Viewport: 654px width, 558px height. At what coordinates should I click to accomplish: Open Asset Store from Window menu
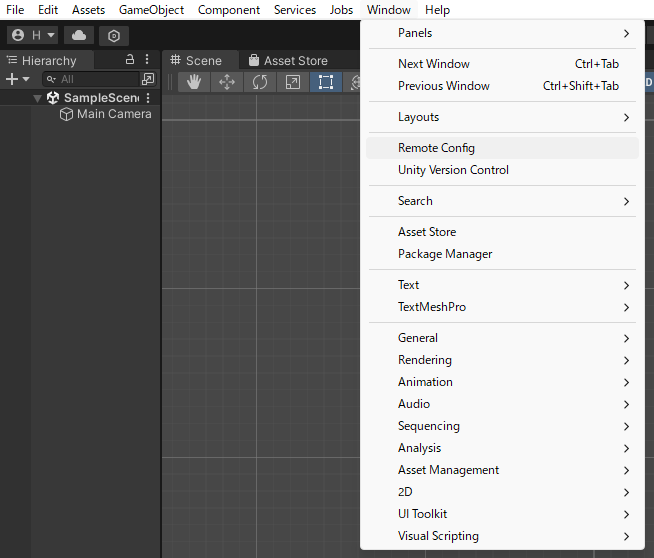502,232
